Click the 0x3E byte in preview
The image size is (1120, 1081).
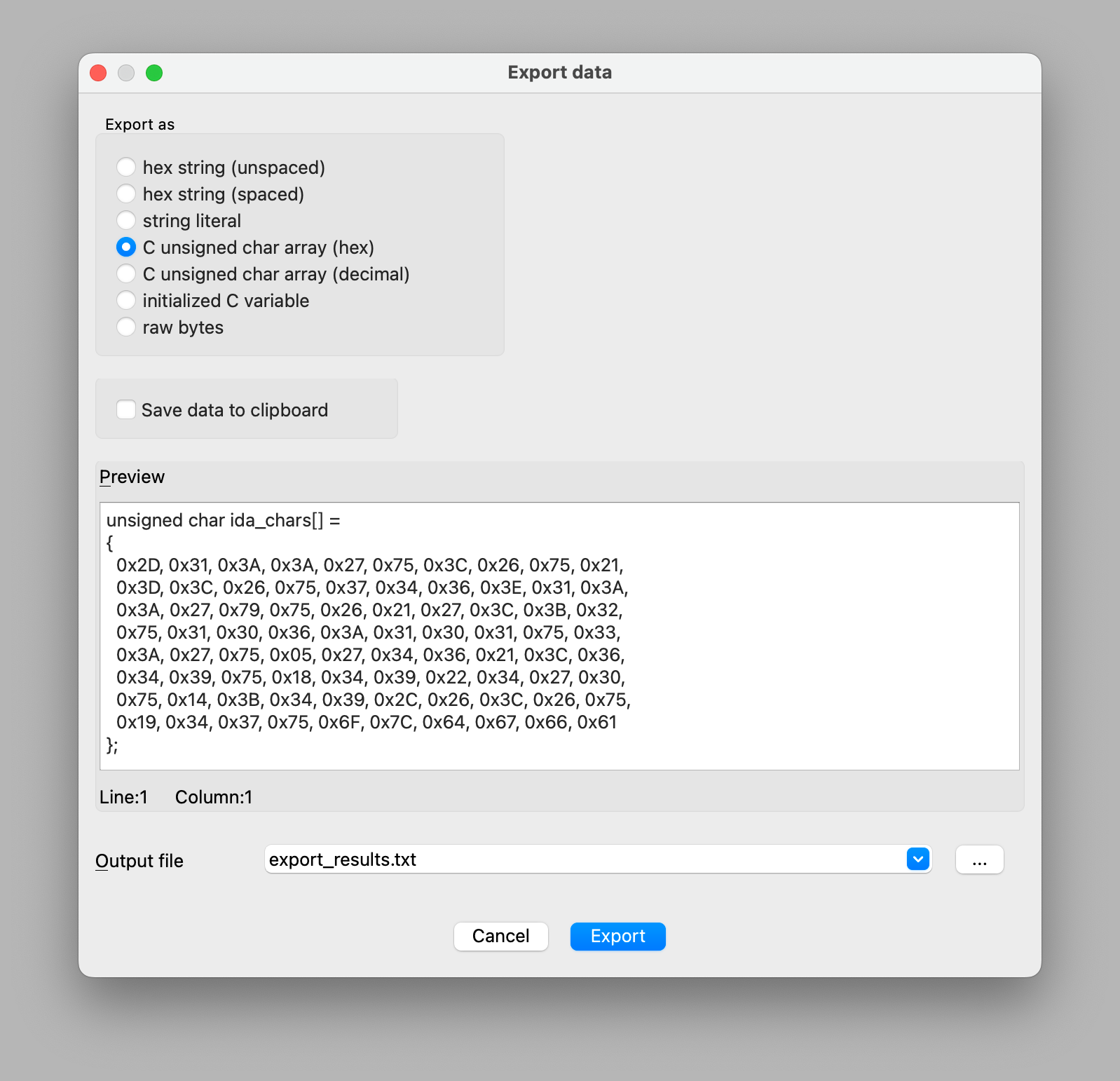coord(500,588)
